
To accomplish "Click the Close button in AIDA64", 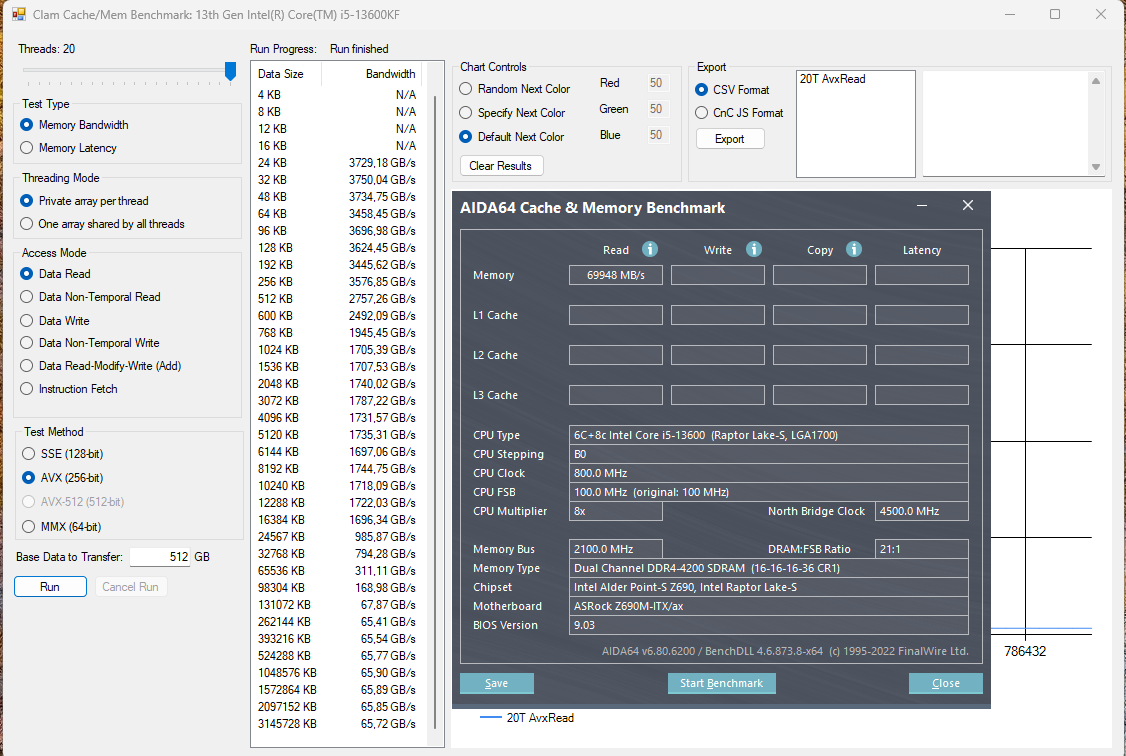I will [945, 683].
